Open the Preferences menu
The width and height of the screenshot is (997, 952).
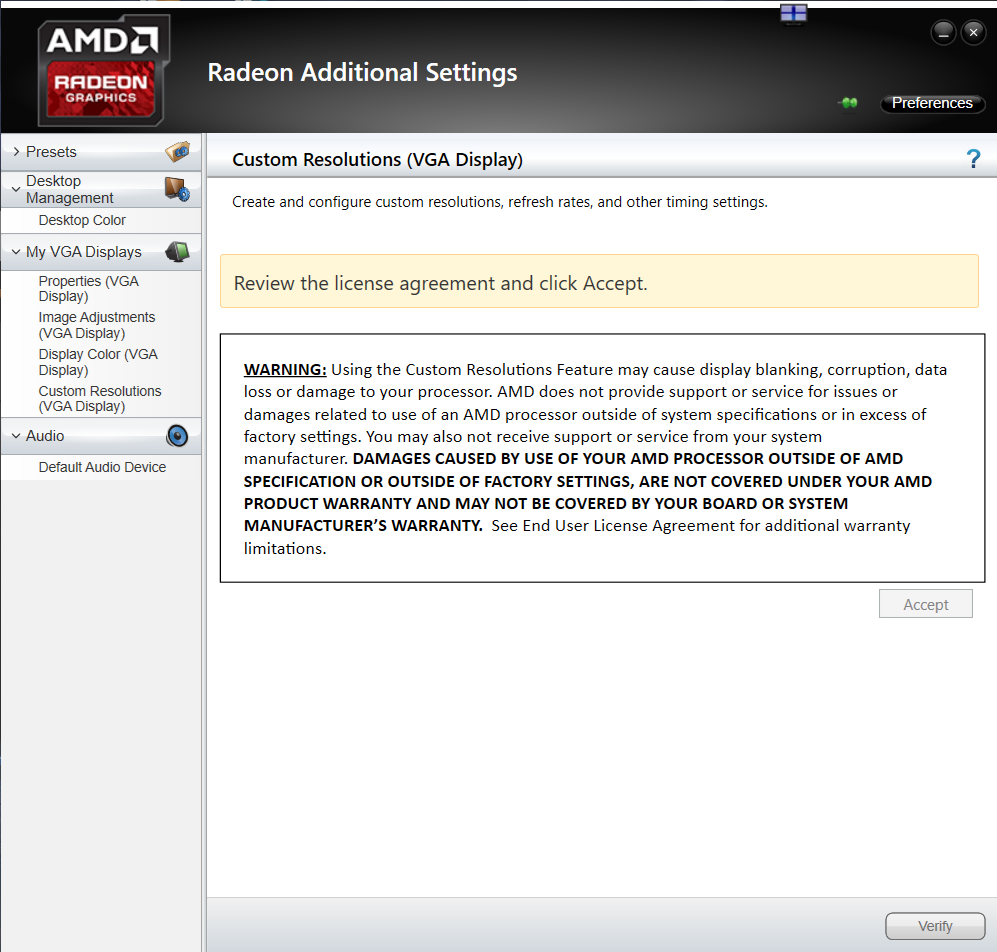(x=932, y=103)
